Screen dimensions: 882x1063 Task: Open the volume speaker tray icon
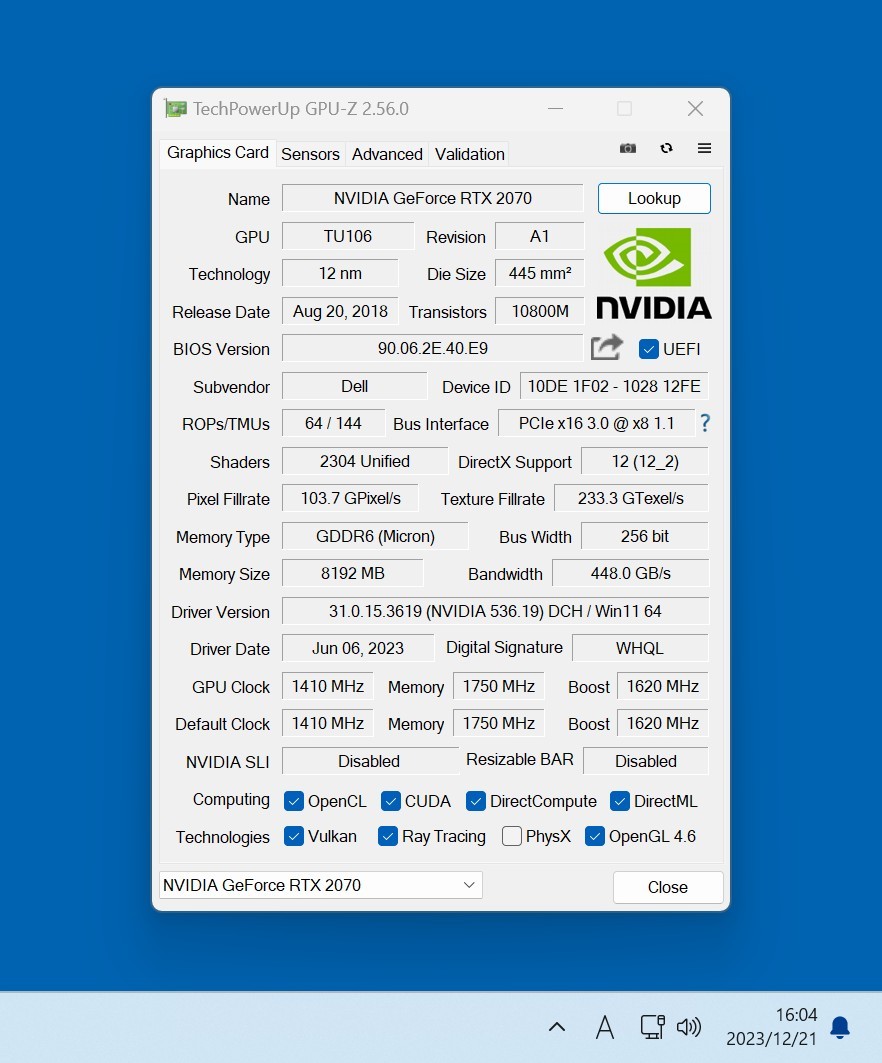(x=689, y=1027)
